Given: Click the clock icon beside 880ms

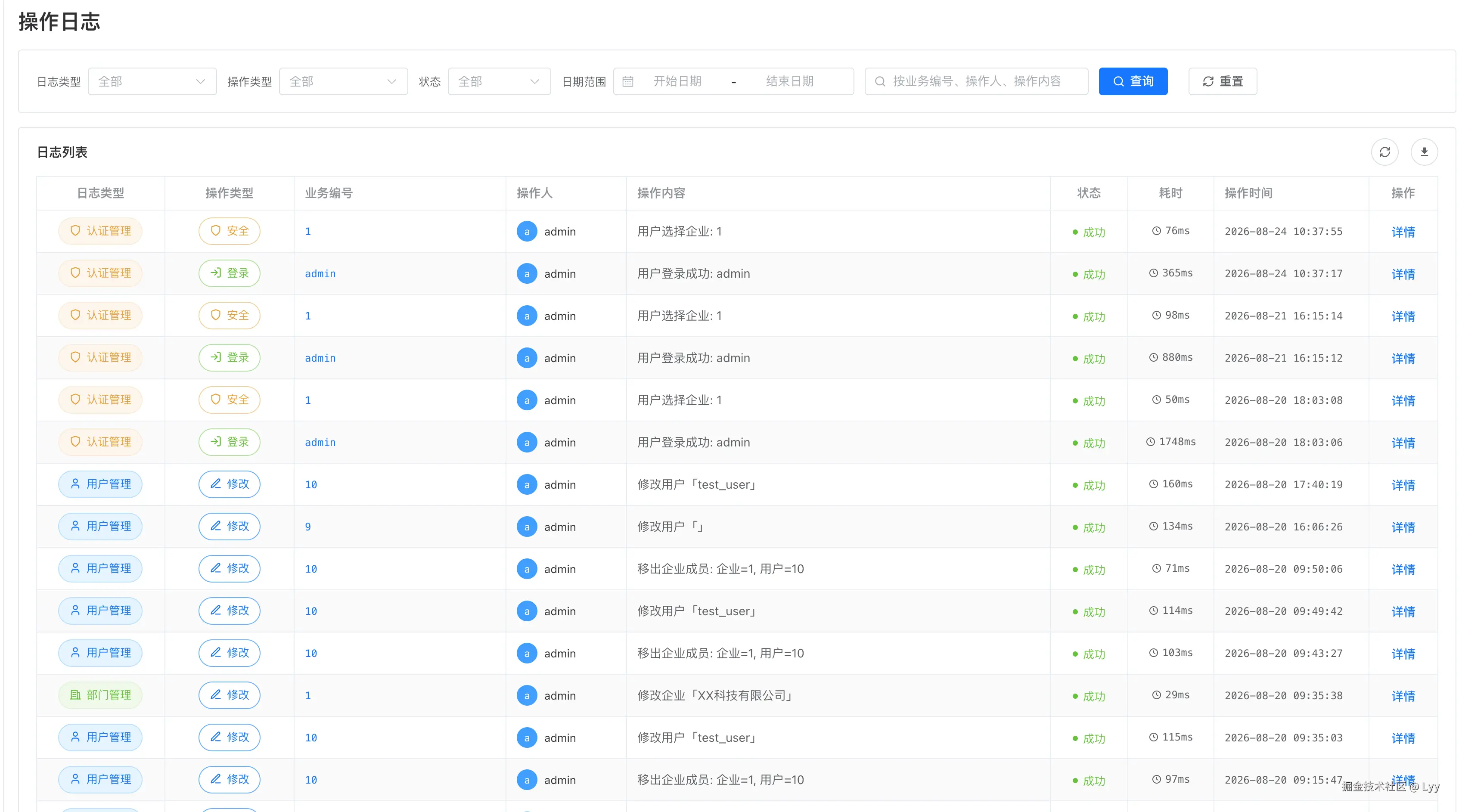Looking at the screenshot, I should (1153, 357).
